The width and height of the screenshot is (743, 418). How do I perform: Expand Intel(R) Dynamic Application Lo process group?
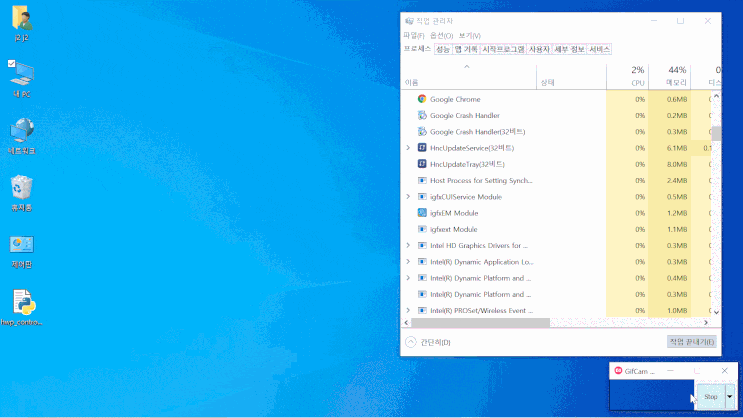point(408,262)
